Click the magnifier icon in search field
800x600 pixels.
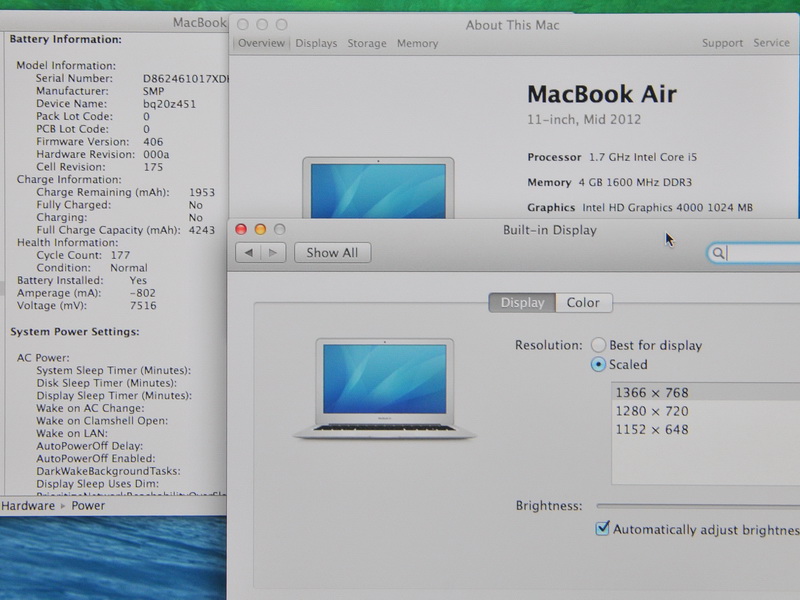(718, 253)
